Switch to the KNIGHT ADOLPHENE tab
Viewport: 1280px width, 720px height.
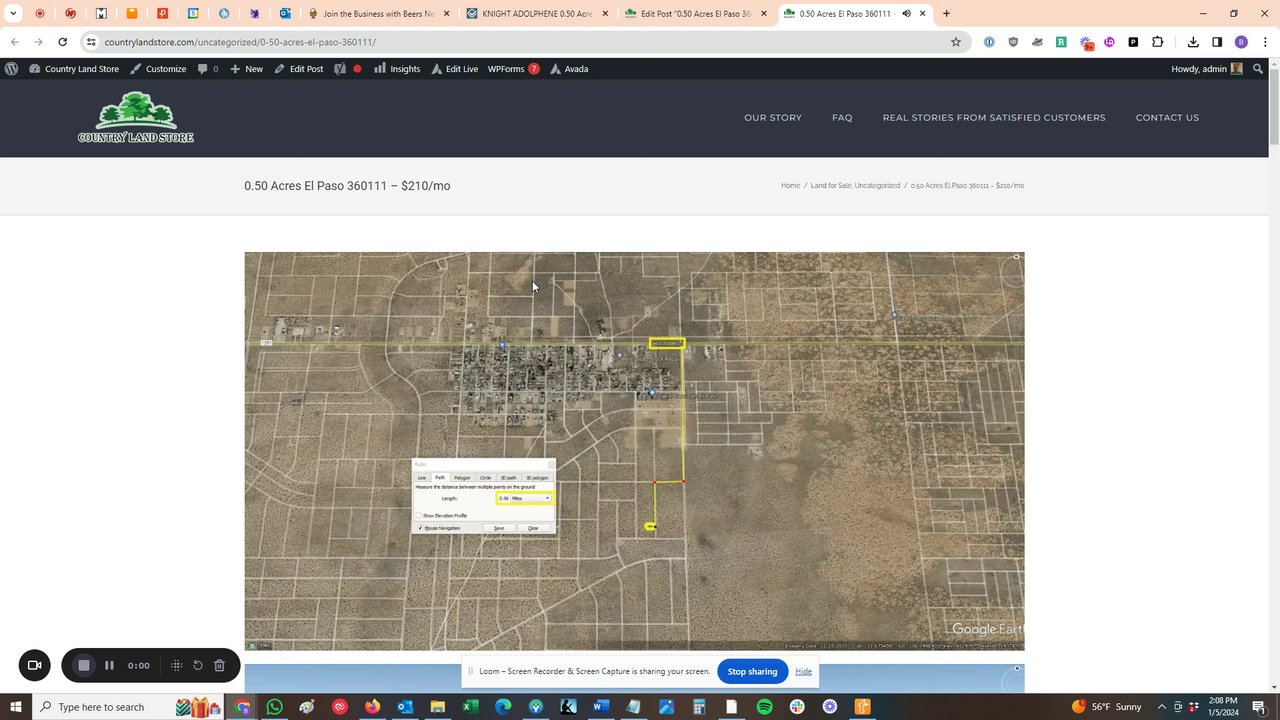click(537, 14)
